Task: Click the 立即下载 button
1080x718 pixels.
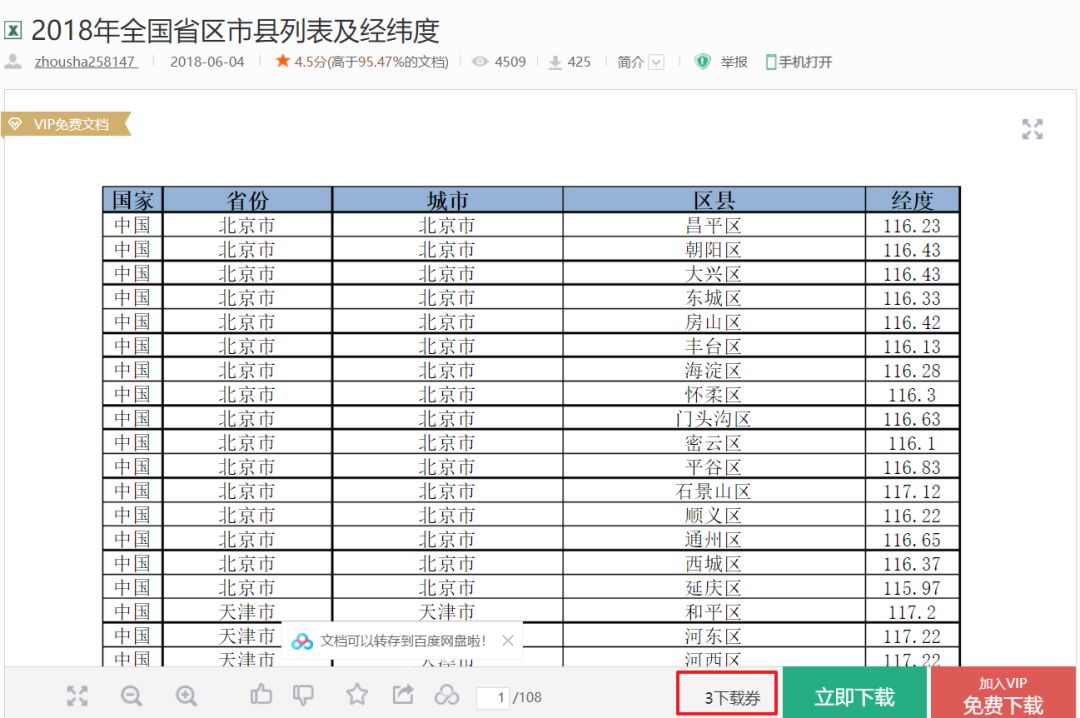Action: pyautogui.click(x=854, y=696)
